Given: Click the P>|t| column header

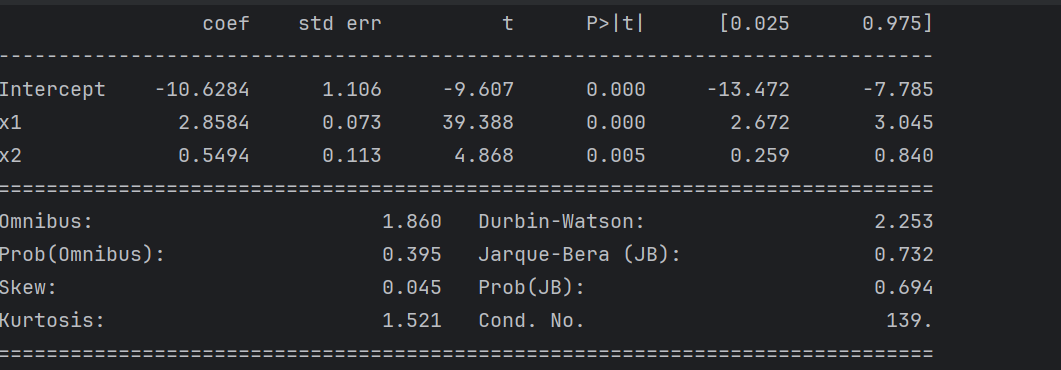Looking at the screenshot, I should pos(616,24).
